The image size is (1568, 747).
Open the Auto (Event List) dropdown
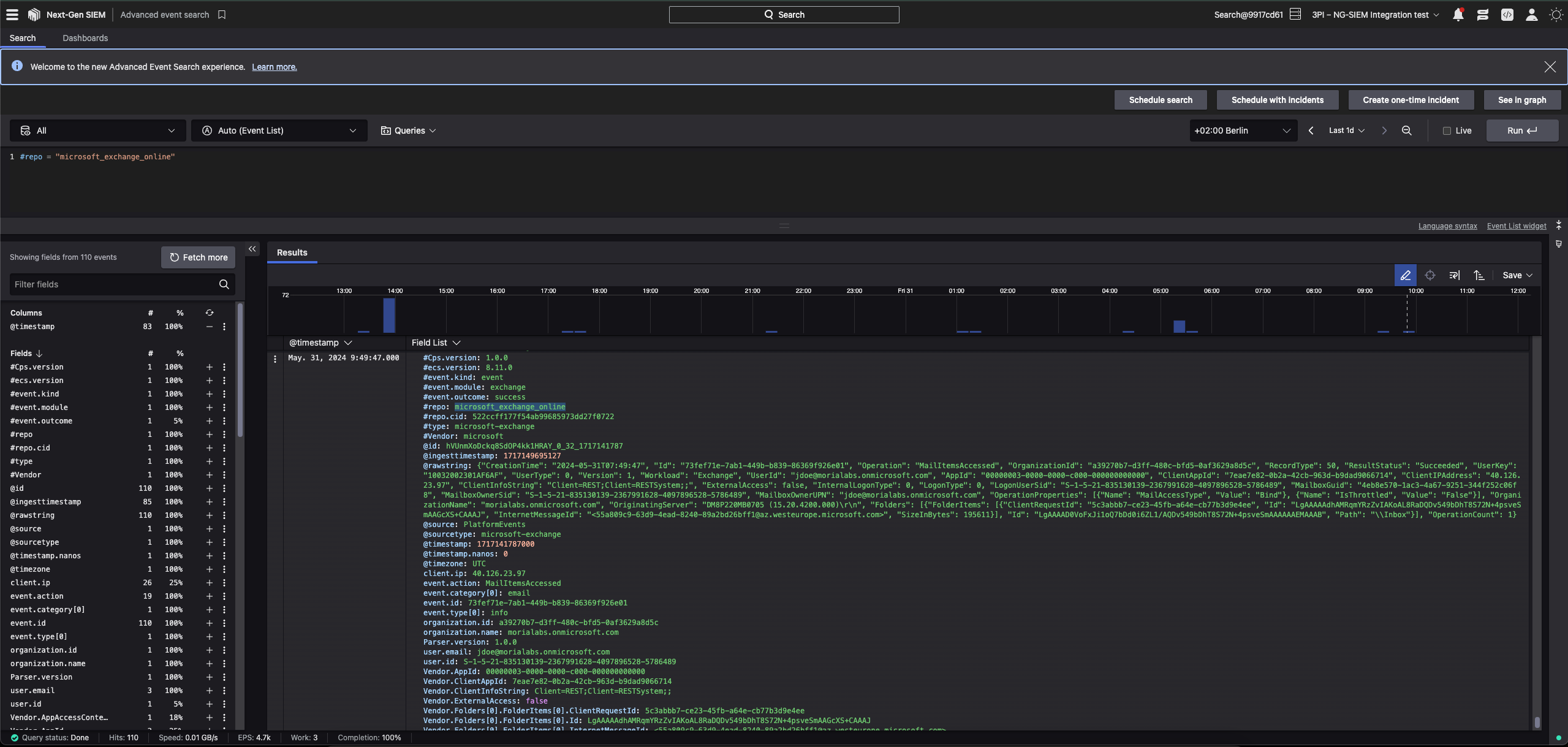click(x=279, y=131)
